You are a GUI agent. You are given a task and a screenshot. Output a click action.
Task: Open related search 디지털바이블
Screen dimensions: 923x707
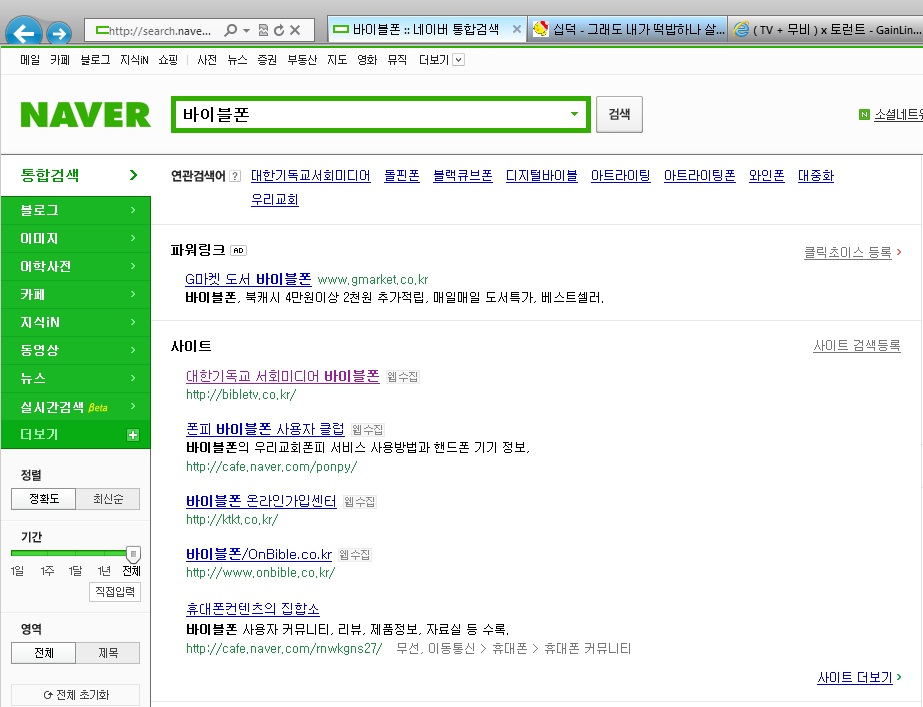click(x=542, y=175)
